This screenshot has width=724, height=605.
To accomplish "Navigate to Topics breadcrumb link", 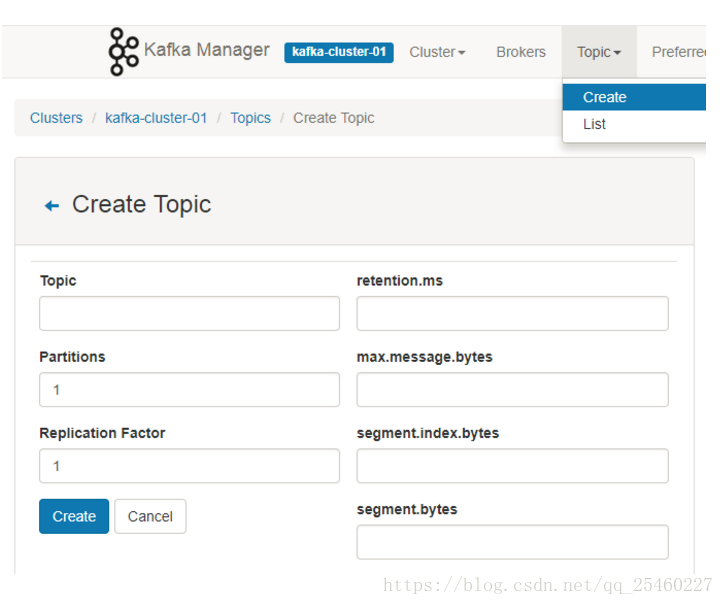I will pyautogui.click(x=251, y=118).
